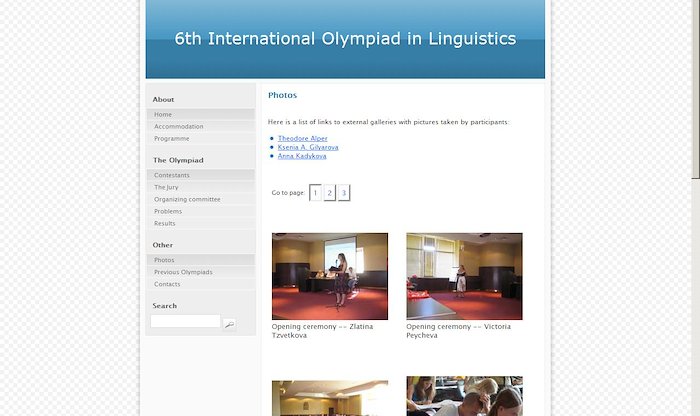This screenshot has height=416, width=700.
Task: Click the 'Opening ceremony -- Zlatina Tzvetkova' caption
Action: (x=322, y=331)
